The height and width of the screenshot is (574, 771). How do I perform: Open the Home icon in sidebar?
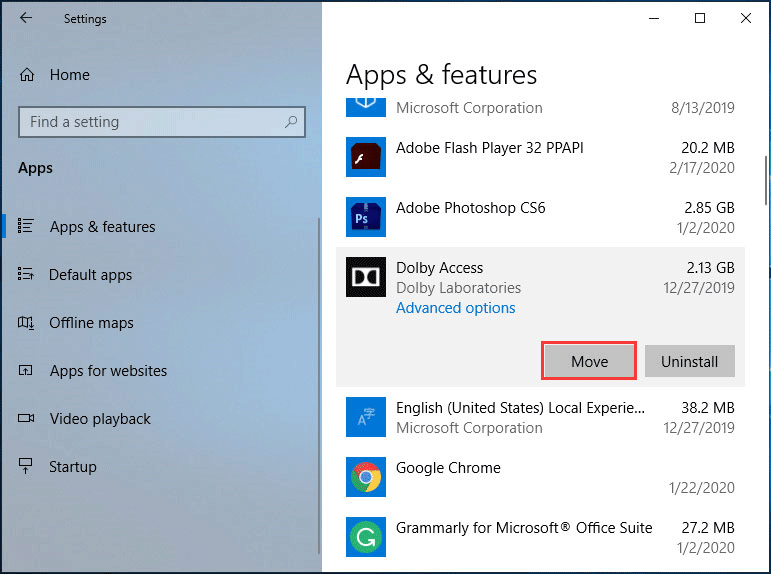coord(27,75)
